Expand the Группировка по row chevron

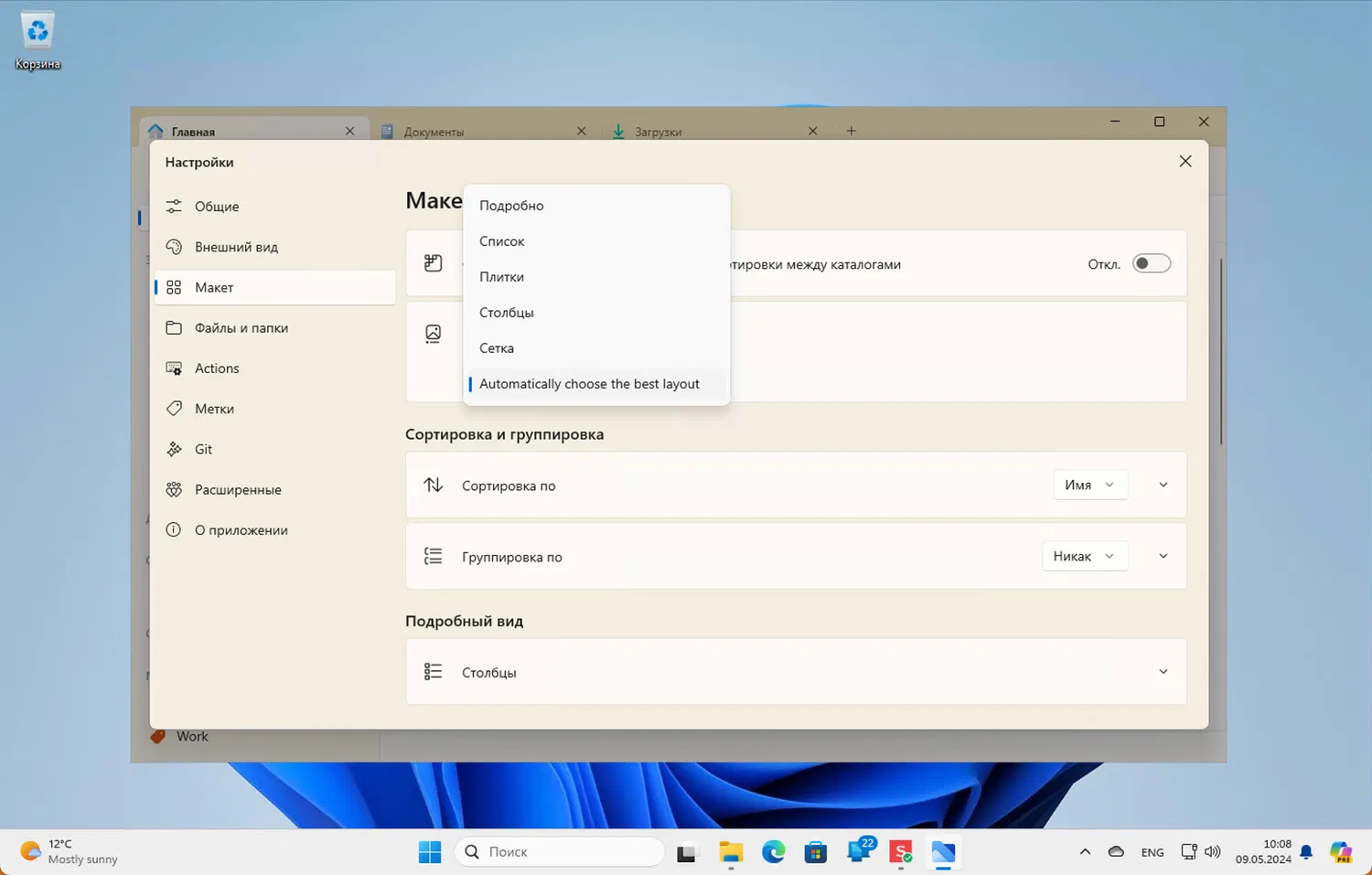(1163, 556)
